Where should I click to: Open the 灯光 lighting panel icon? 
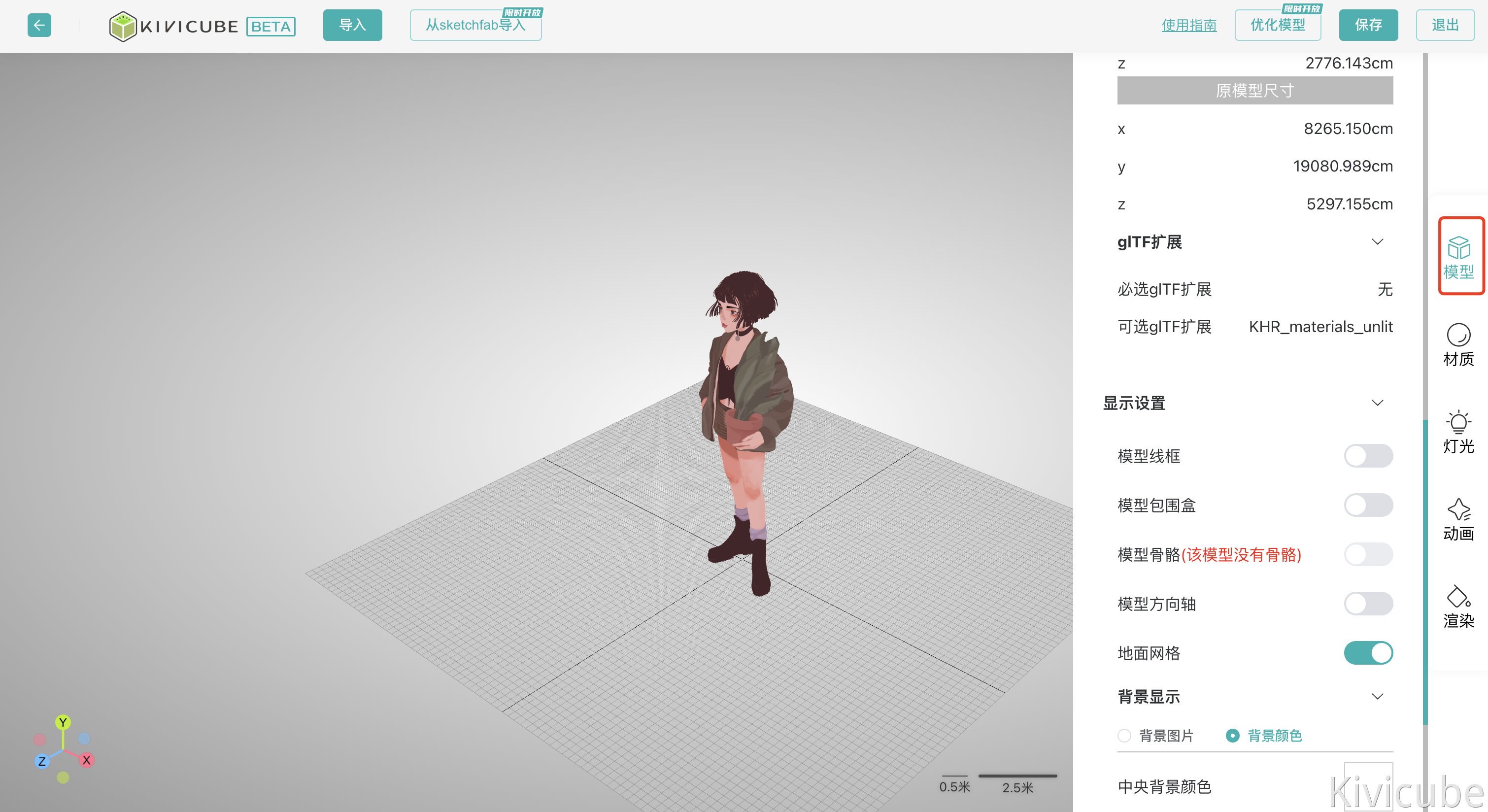coord(1458,432)
